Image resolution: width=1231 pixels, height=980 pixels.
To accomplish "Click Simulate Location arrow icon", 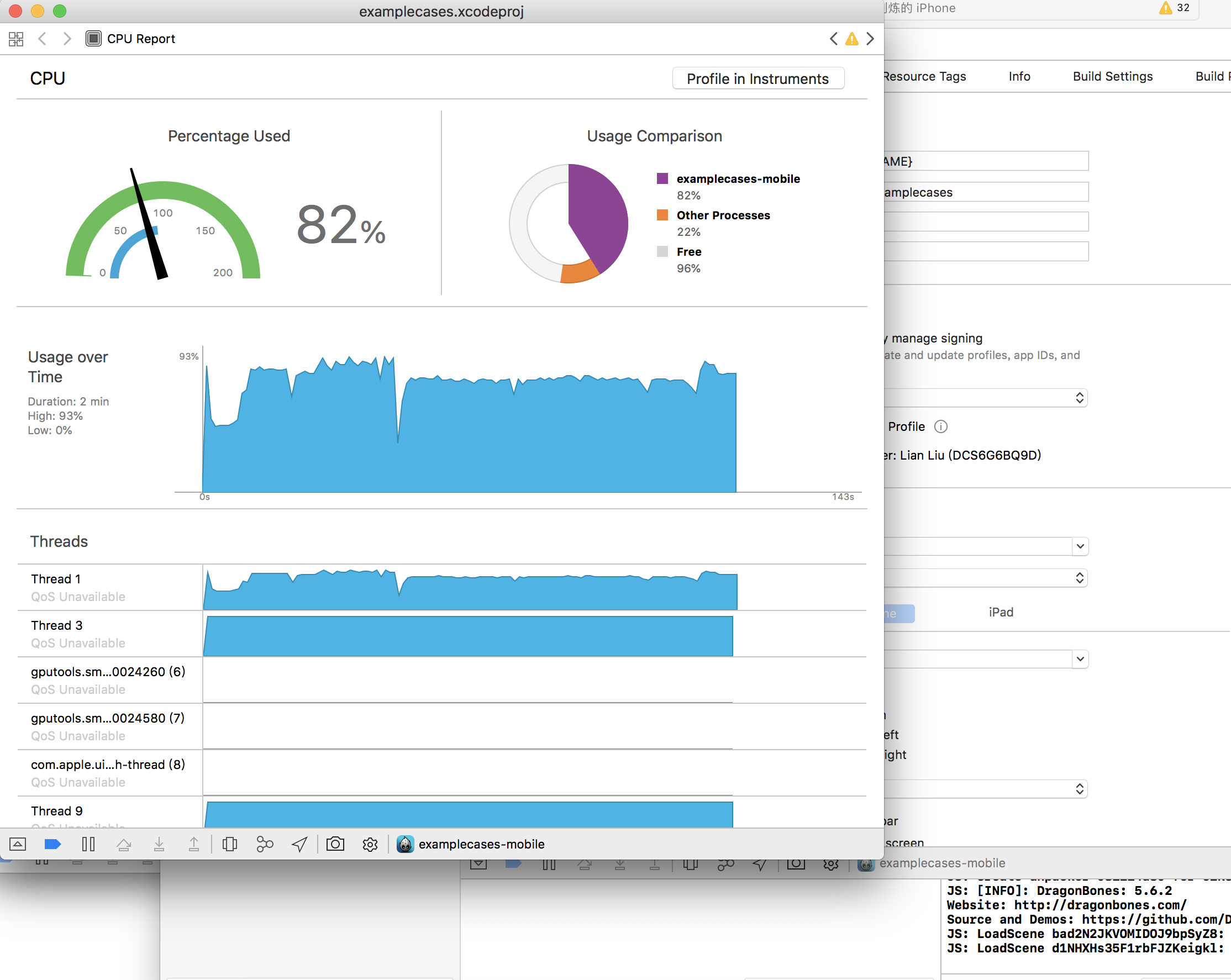I will tap(300, 844).
